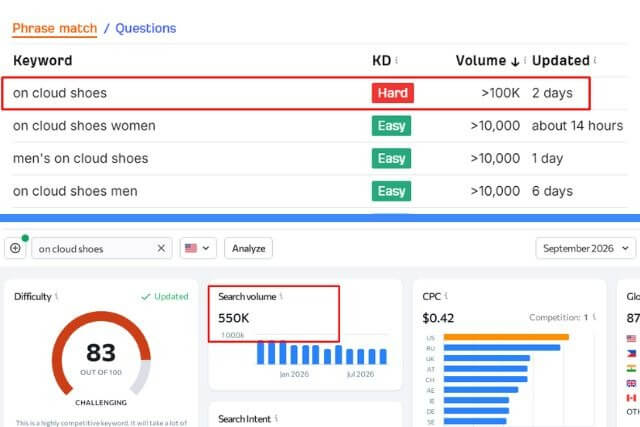The height and width of the screenshot is (427, 640).
Task: Click the Easy badge for on cloud shoes women
Action: point(391,126)
